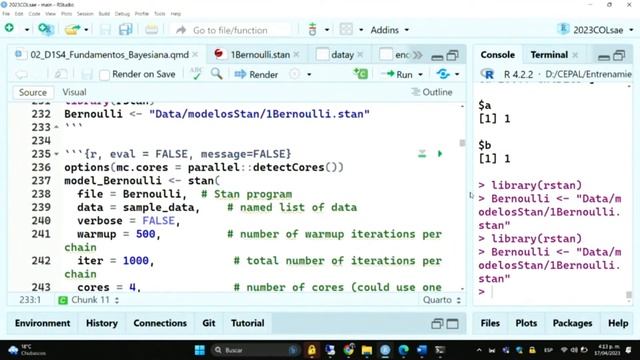Click the Publish document icon
Image resolution: width=640 pixels, height=360 pixels.
[x=442, y=74]
